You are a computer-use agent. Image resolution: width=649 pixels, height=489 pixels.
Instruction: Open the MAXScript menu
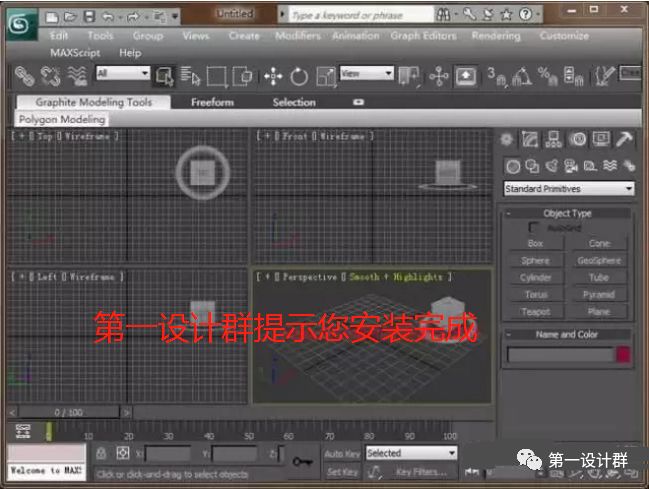click(75, 53)
